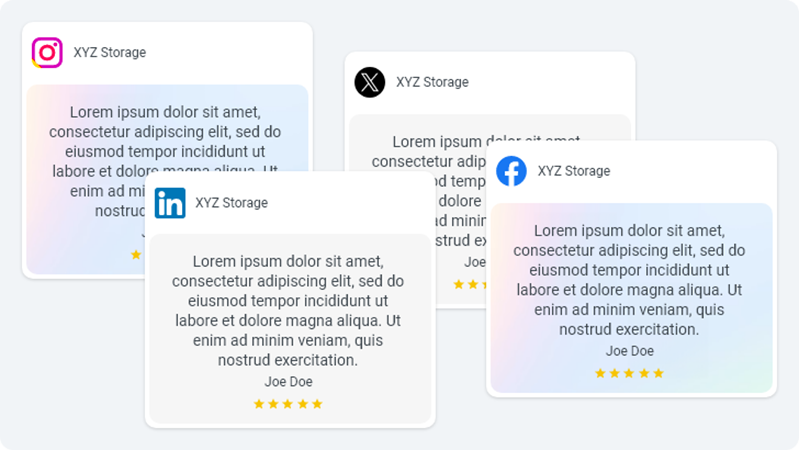The image size is (800, 450).
Task: Click the five-star rating on LinkedIn card
Action: (x=288, y=404)
